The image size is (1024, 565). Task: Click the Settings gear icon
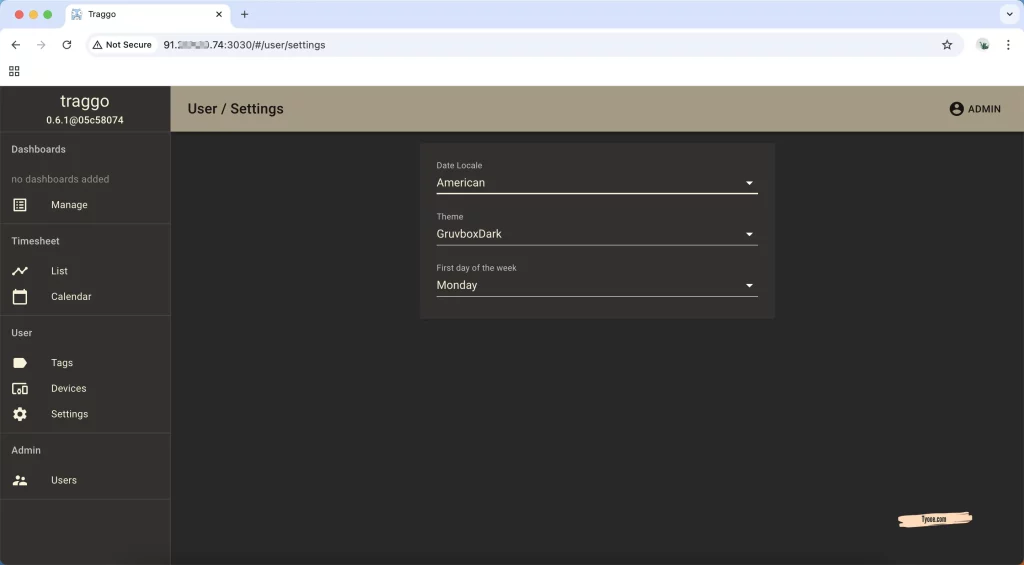coord(20,414)
